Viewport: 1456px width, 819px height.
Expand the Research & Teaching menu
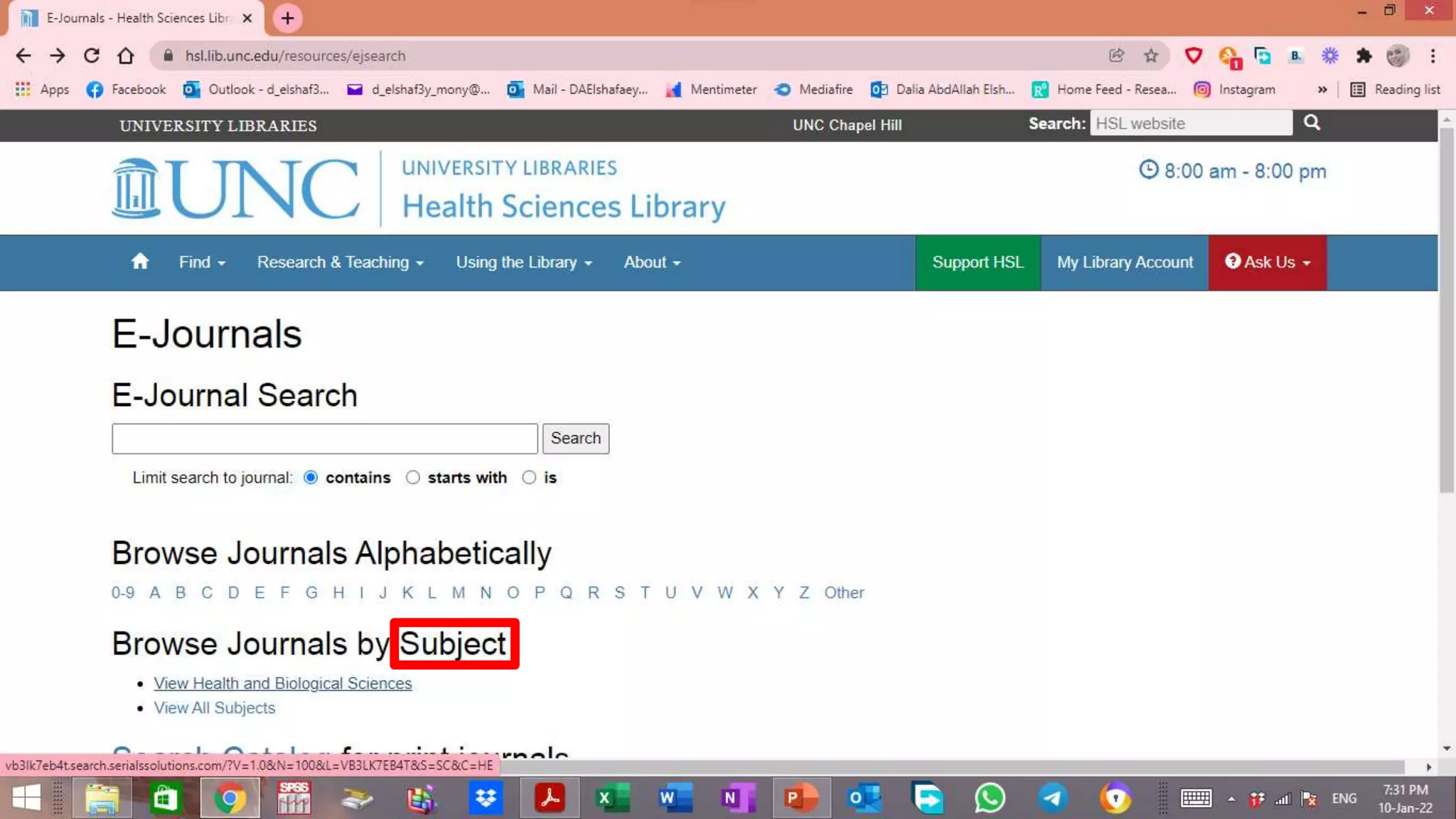340,262
